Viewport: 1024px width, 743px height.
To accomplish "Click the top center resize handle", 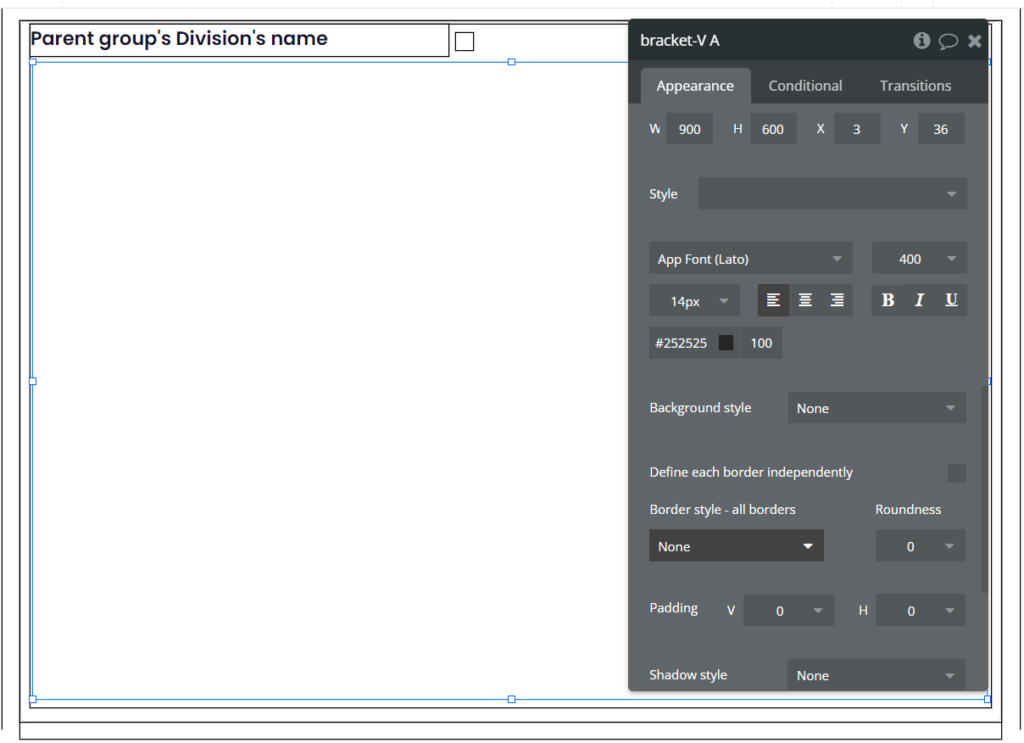I will click(x=511, y=62).
